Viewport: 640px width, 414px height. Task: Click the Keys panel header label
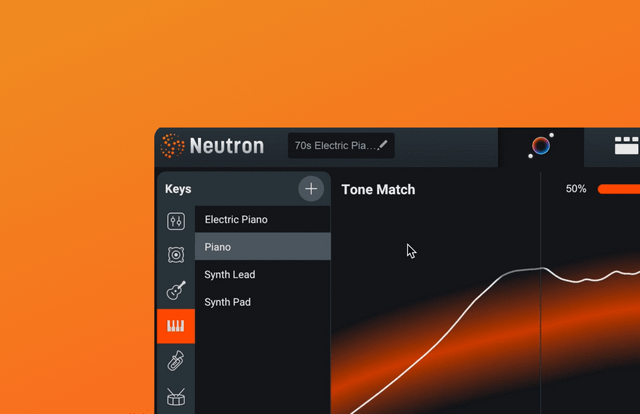tap(178, 189)
